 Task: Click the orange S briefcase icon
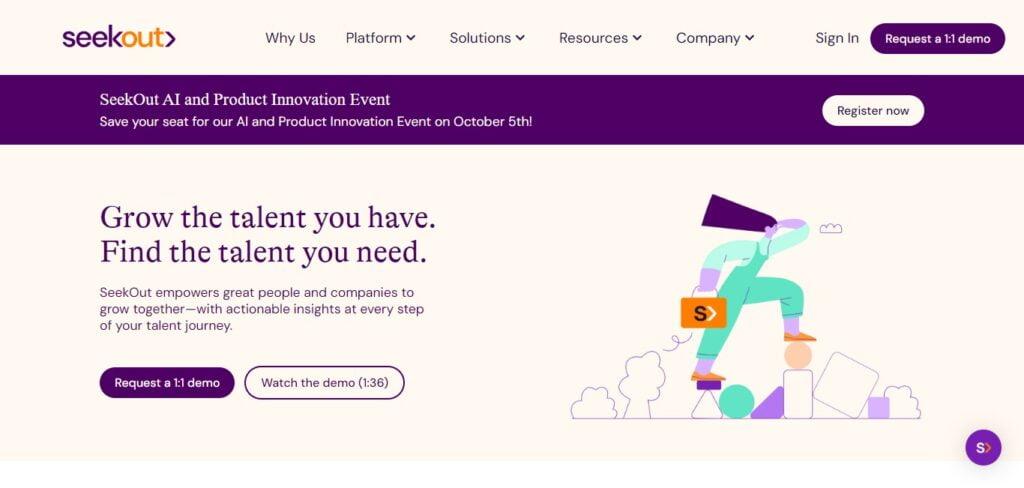tap(703, 312)
